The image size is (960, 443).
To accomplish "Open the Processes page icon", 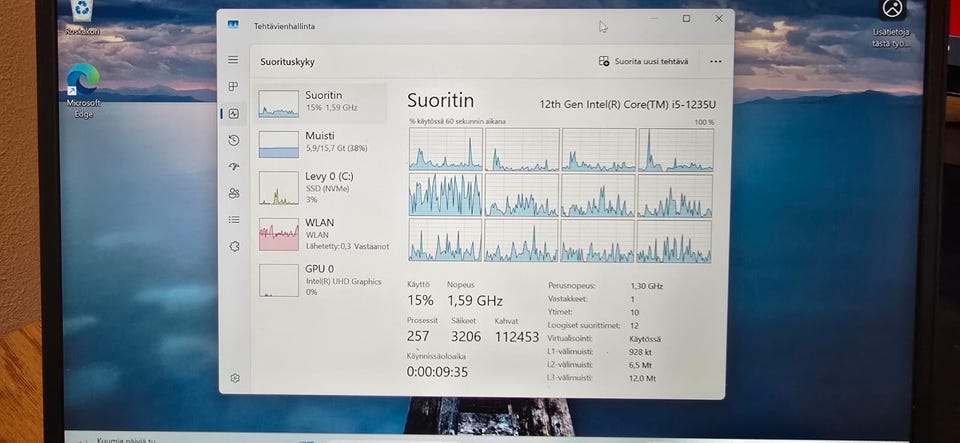I will [233, 86].
